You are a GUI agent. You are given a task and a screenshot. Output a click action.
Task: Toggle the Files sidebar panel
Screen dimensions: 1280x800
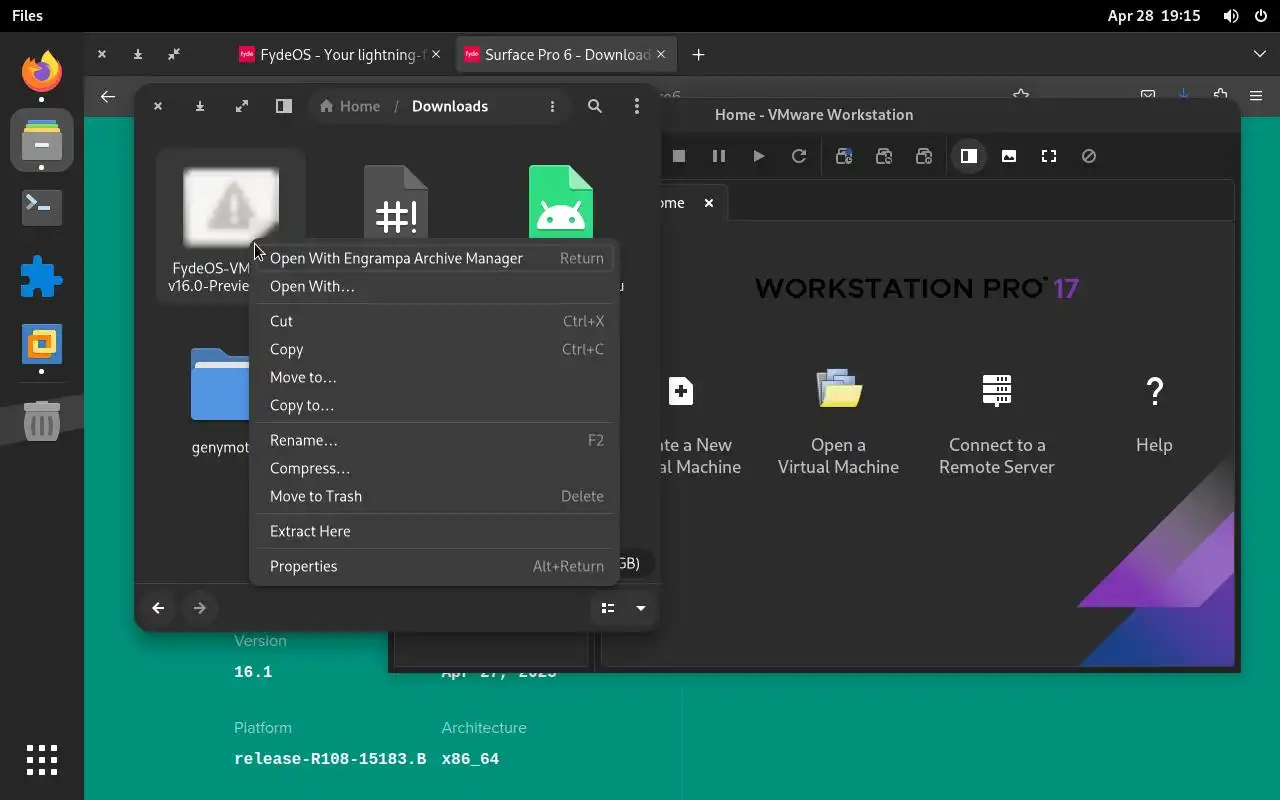(284, 106)
